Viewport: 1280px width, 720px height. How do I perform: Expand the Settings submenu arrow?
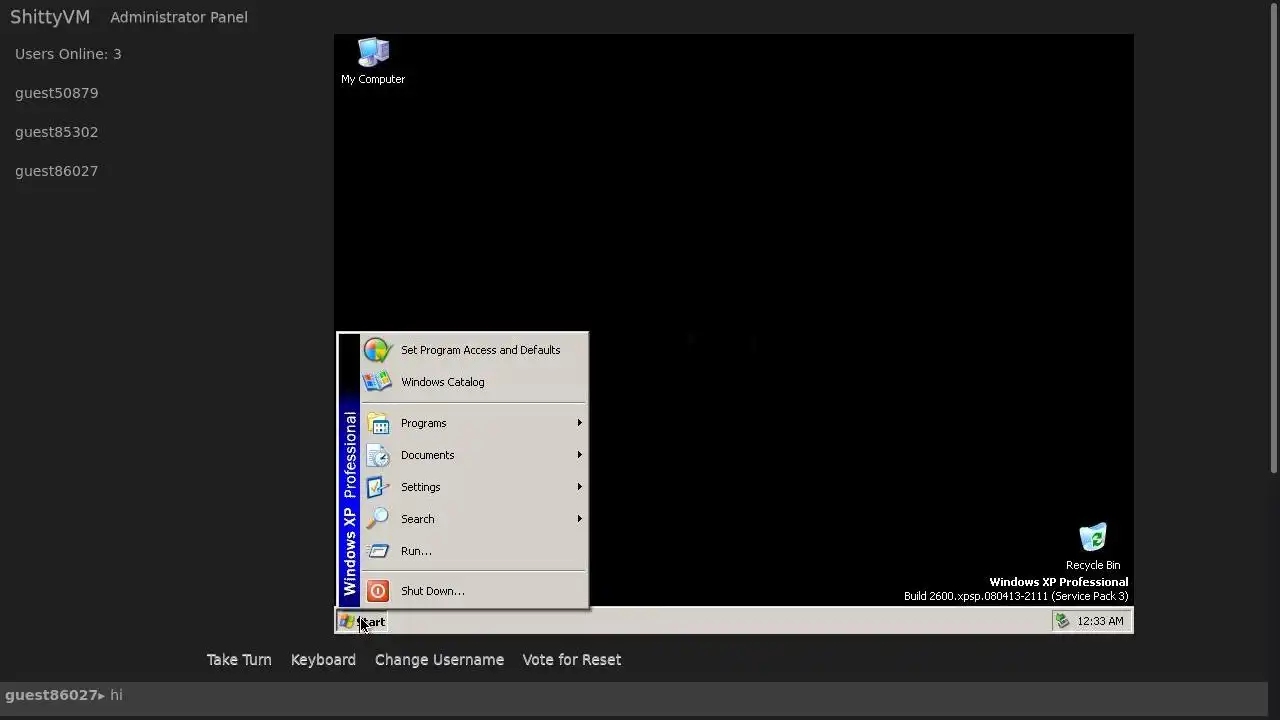pyautogui.click(x=579, y=487)
